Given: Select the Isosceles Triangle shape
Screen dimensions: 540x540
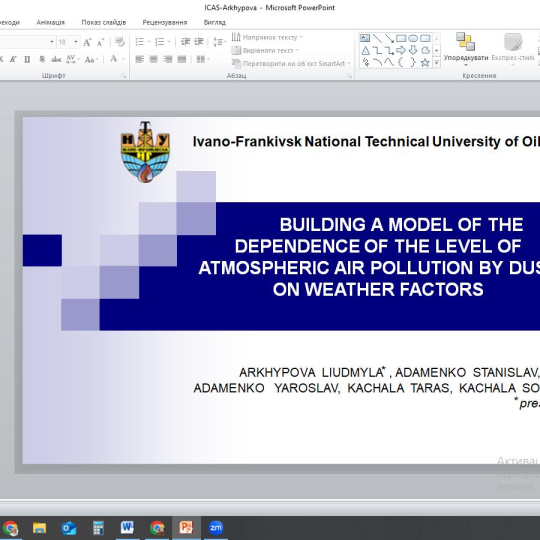Looking at the screenshot, I should tap(365, 51).
